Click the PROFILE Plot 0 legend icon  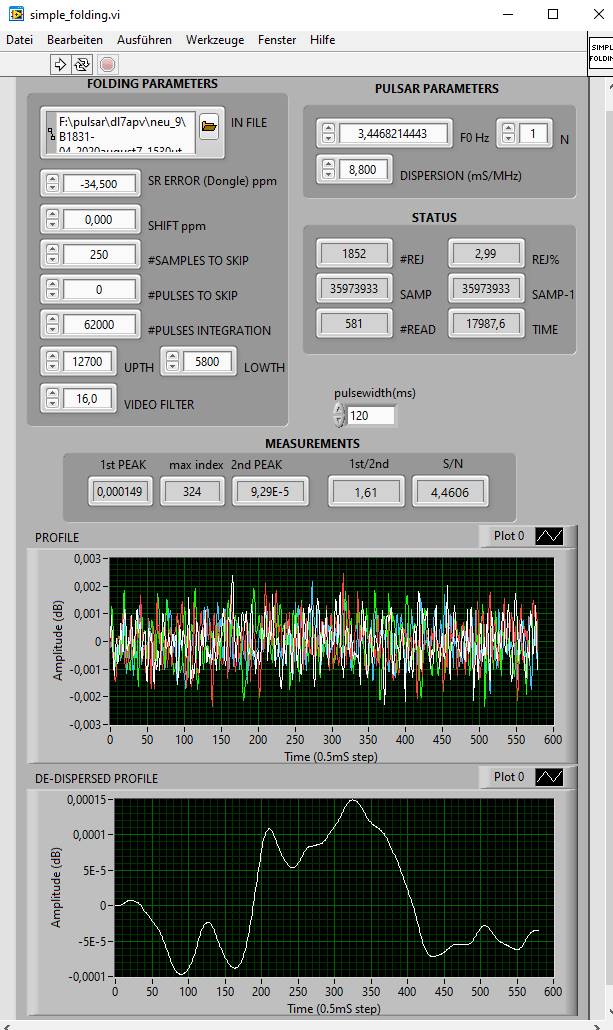[549, 536]
